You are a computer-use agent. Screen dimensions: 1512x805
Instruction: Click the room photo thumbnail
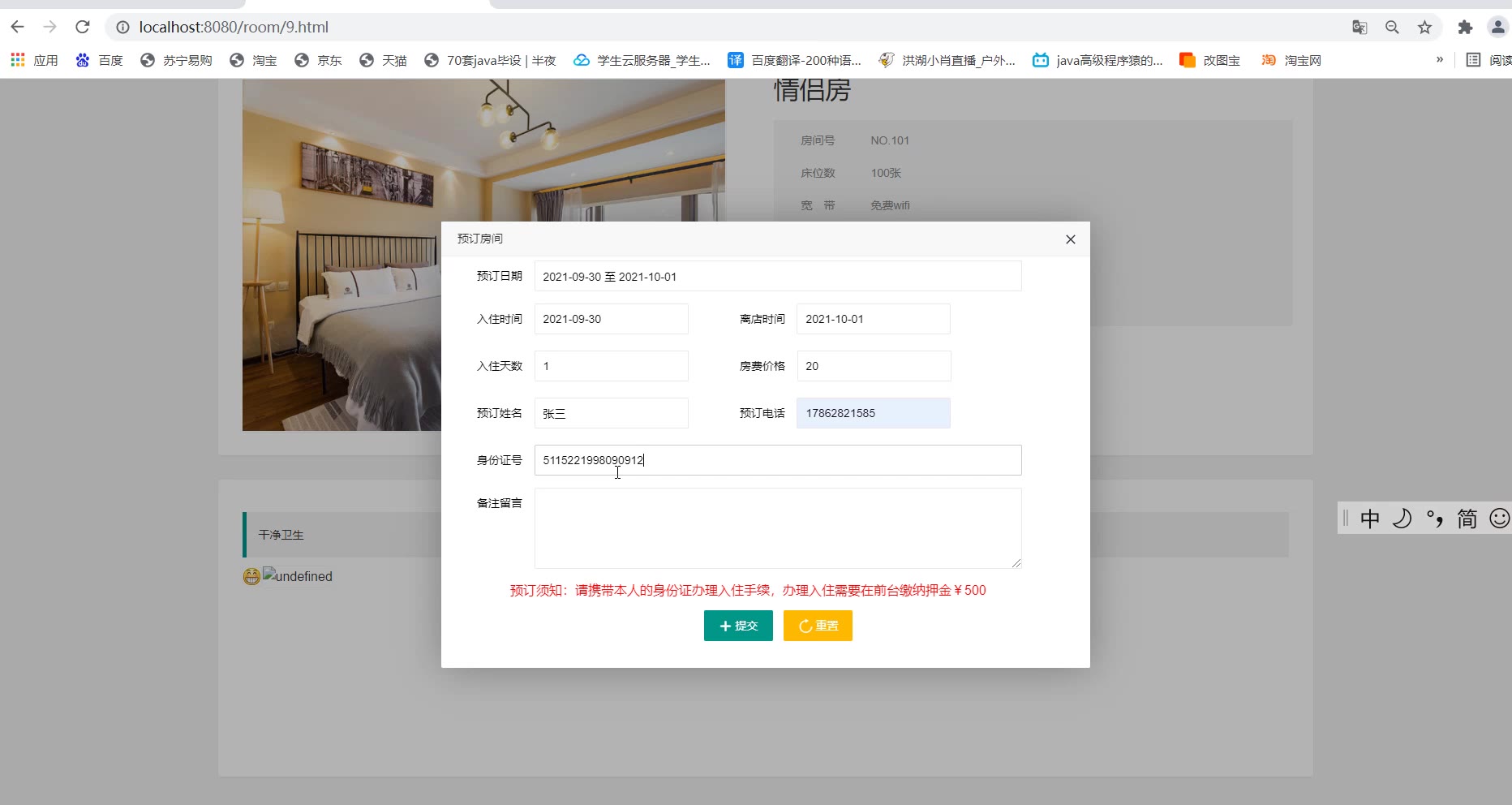tap(341, 255)
